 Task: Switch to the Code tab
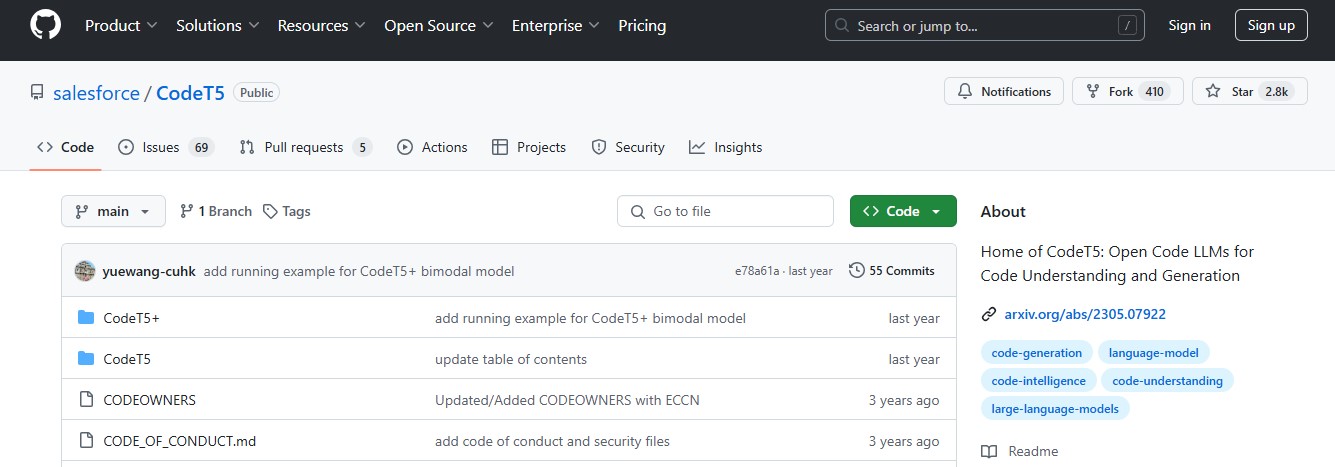pos(66,147)
